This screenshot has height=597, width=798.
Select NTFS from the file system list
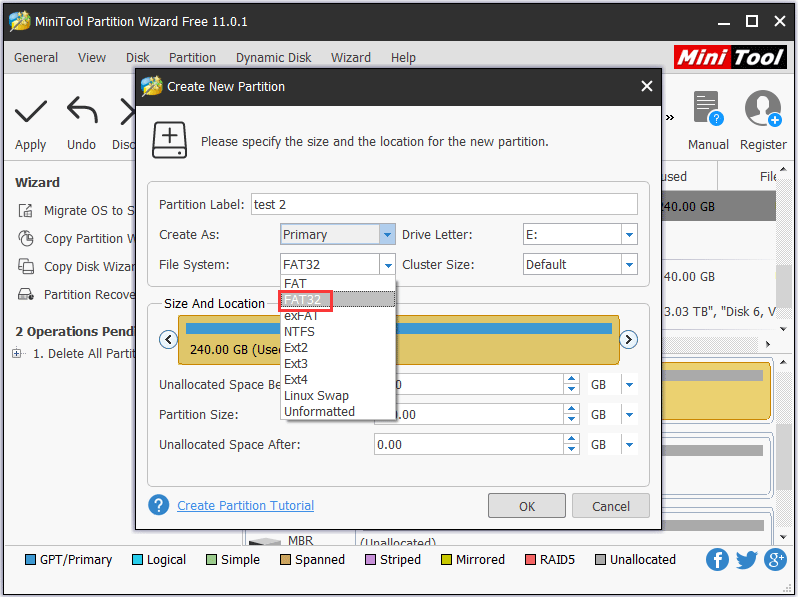[337, 331]
